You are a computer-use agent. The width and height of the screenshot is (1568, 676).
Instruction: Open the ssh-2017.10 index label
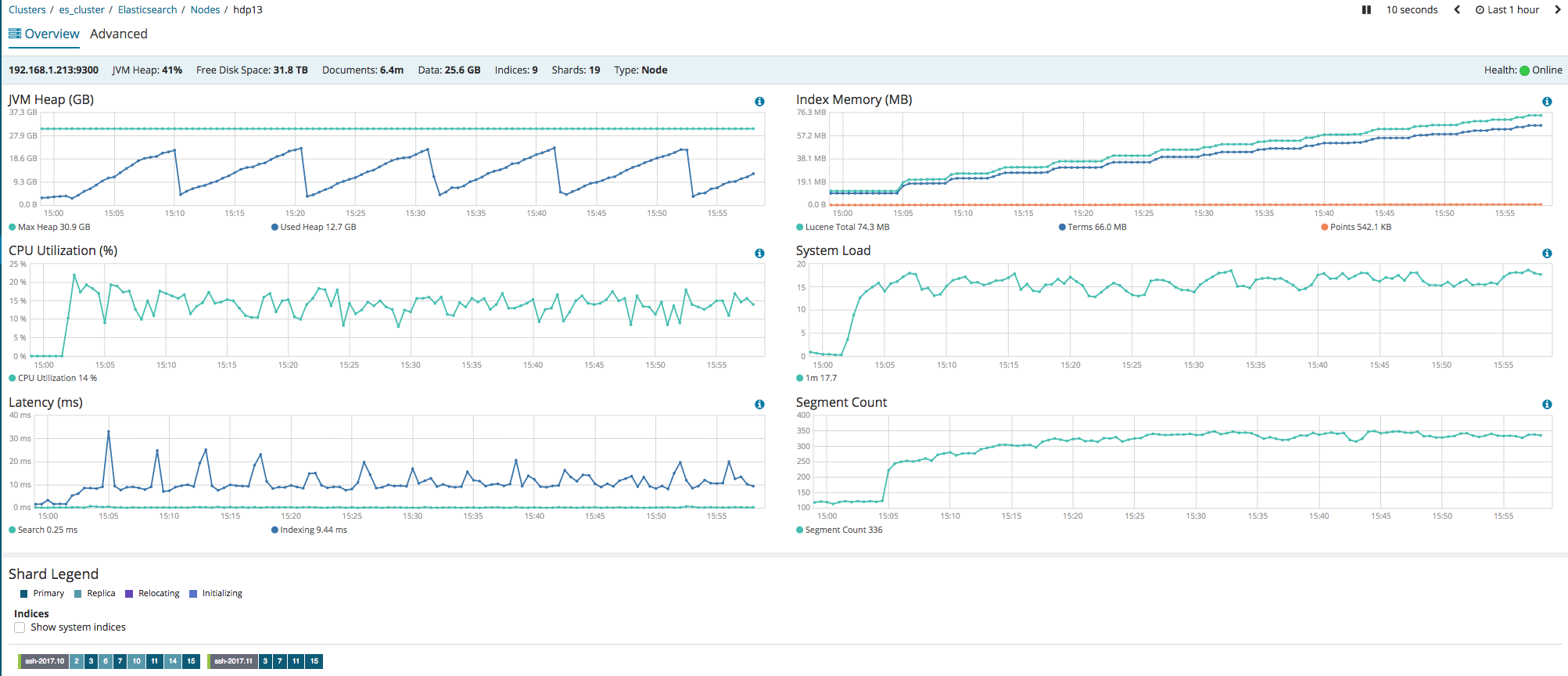(44, 661)
